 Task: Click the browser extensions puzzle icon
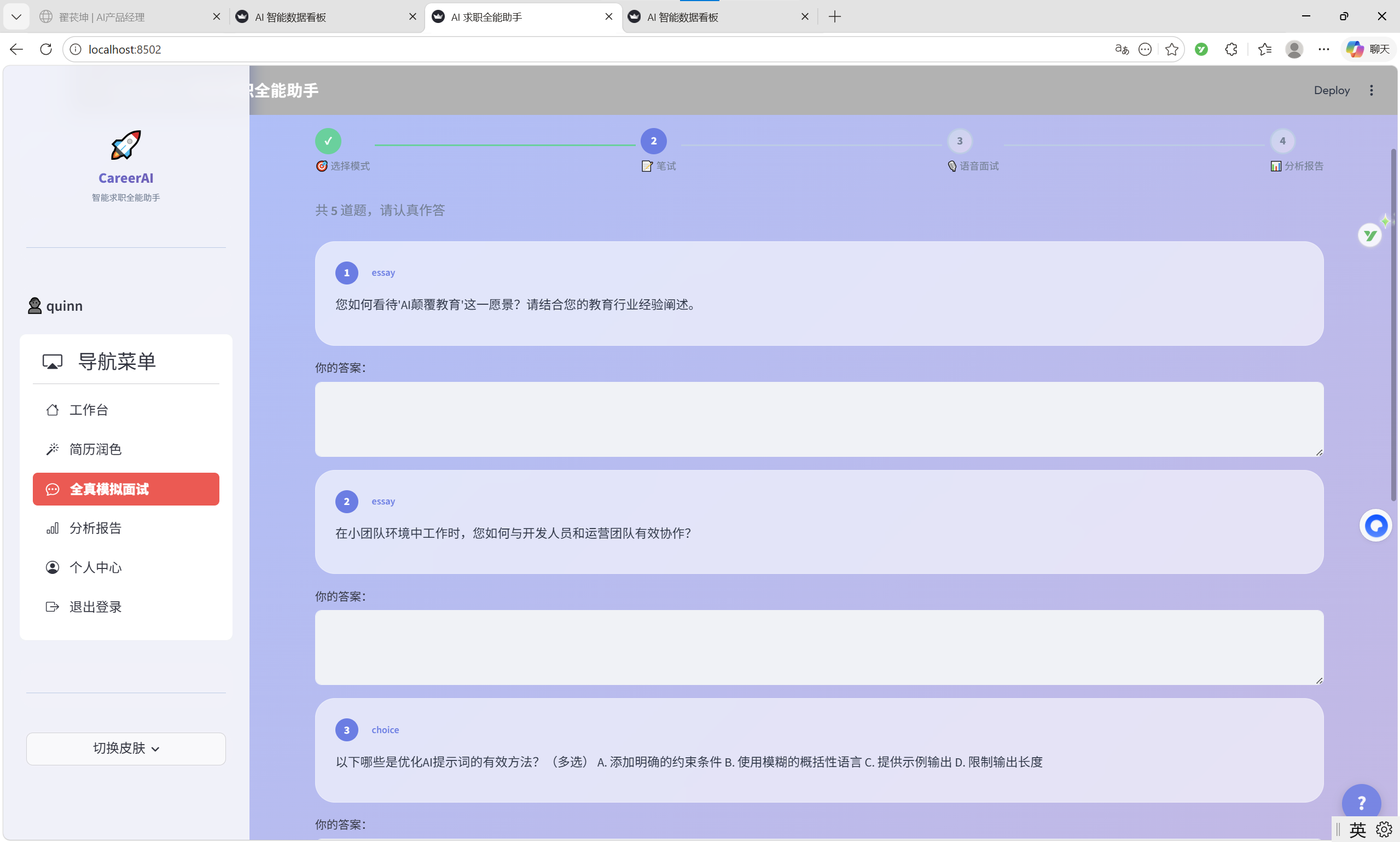coord(1230,49)
